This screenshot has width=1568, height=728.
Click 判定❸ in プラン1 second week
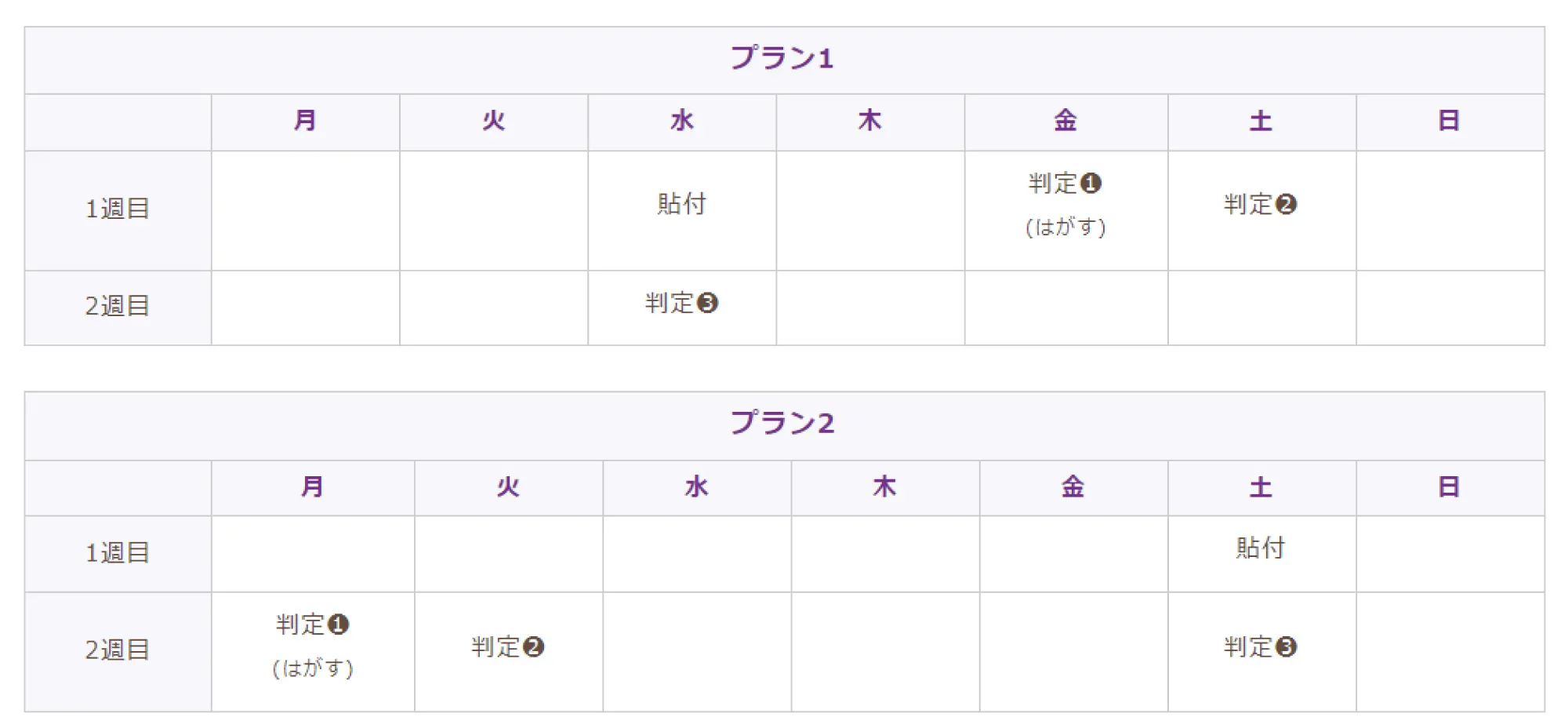click(681, 303)
